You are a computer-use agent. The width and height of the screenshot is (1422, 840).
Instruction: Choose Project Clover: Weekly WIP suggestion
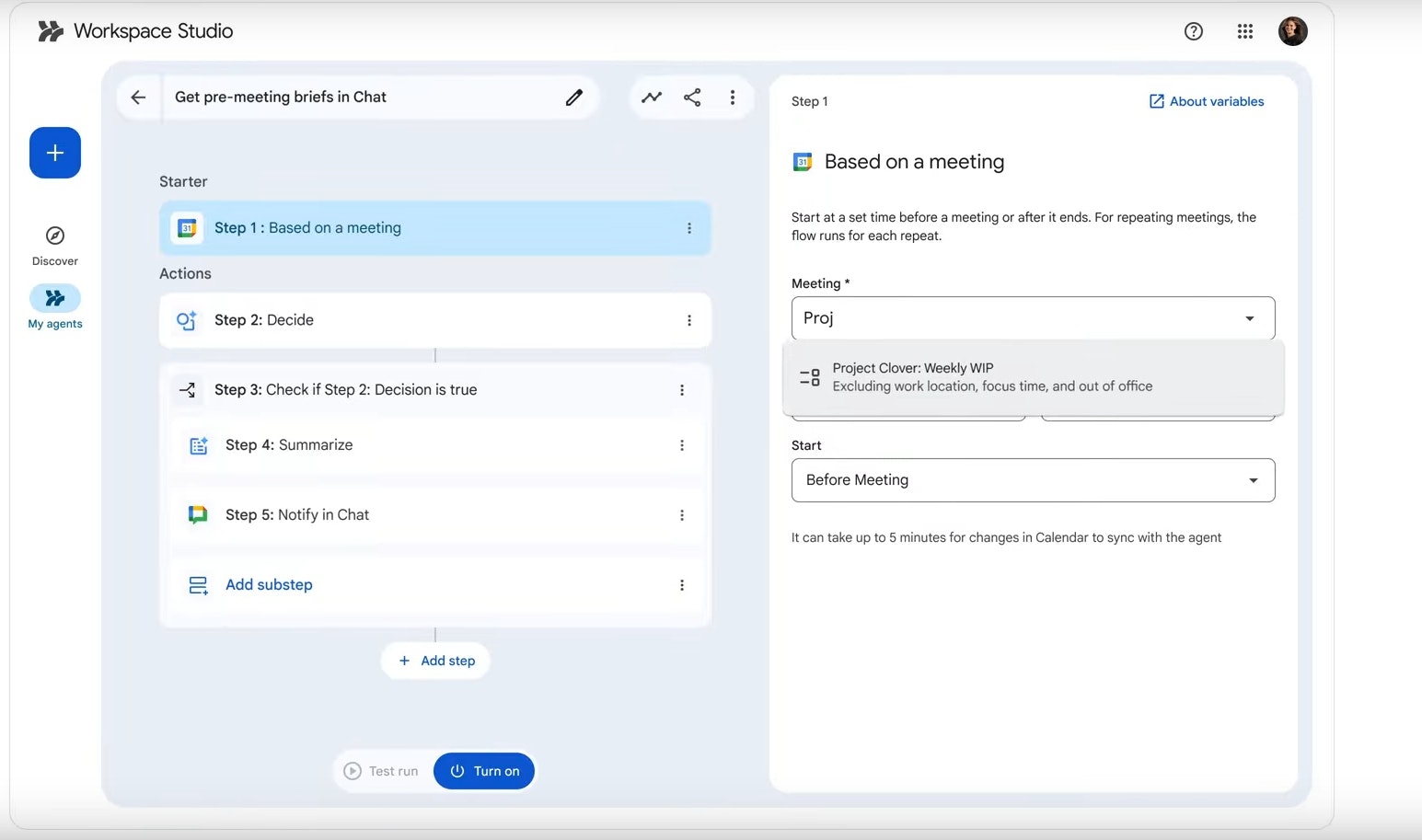pos(1033,377)
